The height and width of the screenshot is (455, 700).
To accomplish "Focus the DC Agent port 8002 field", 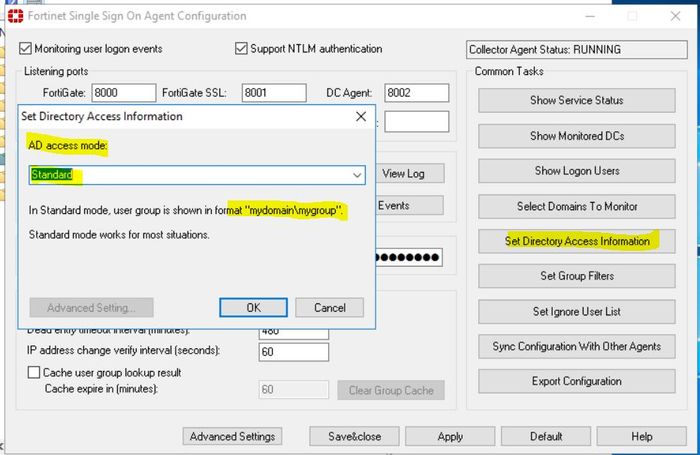I will (417, 93).
